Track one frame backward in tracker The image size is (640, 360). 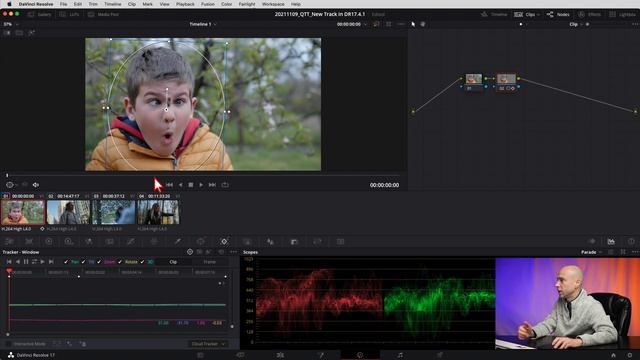click(18, 262)
